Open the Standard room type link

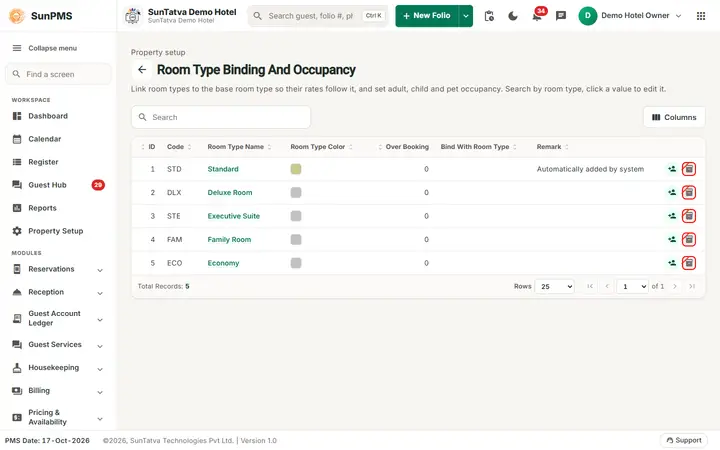[x=223, y=169]
